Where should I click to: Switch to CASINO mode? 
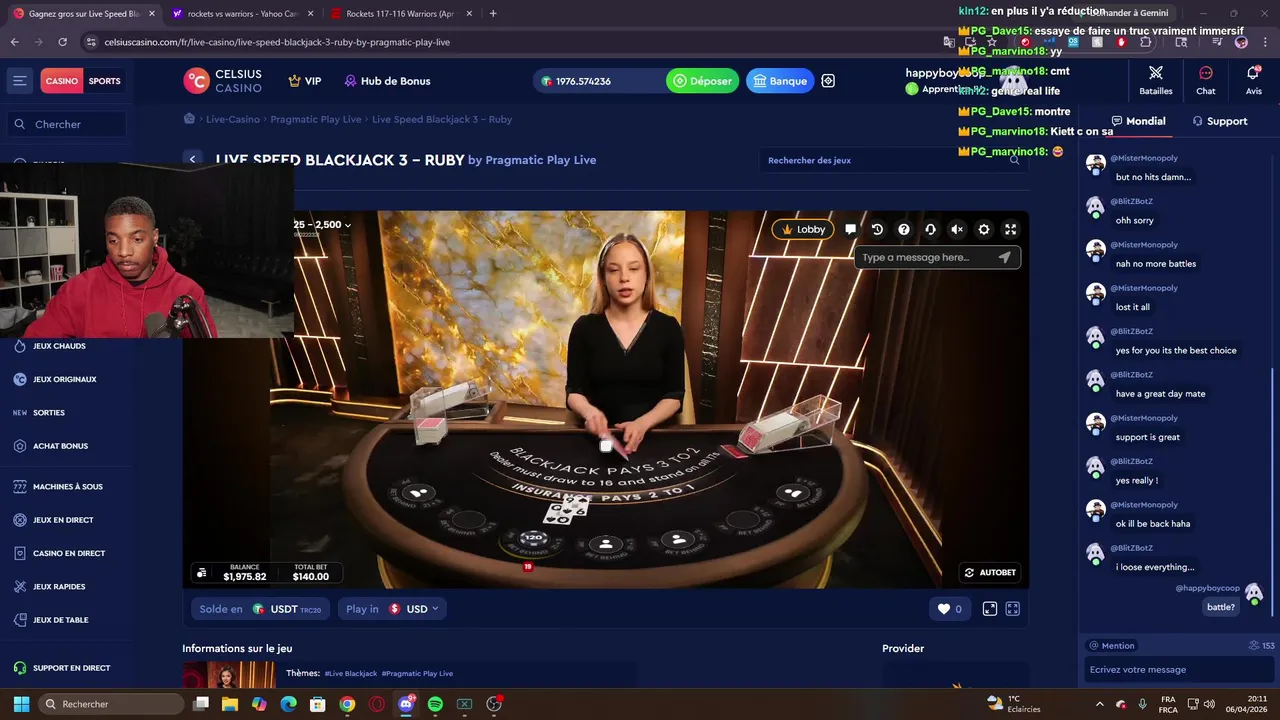tap(61, 81)
